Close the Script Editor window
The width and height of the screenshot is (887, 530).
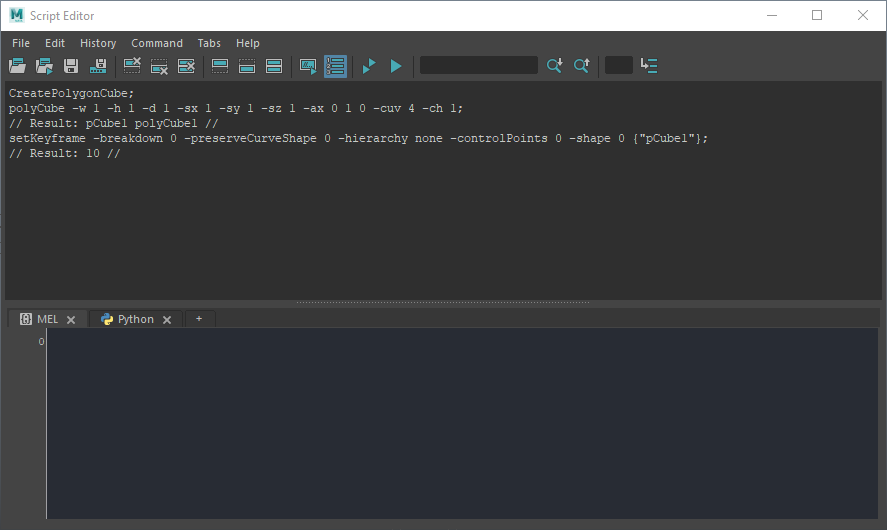point(863,15)
